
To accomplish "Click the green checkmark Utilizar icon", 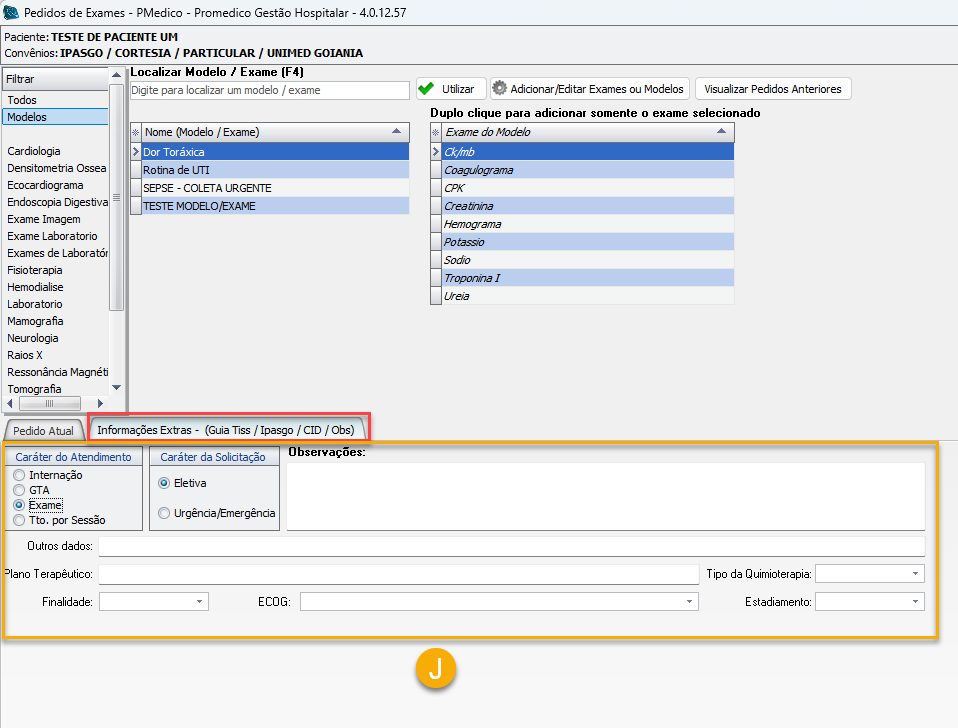I will click(427, 89).
